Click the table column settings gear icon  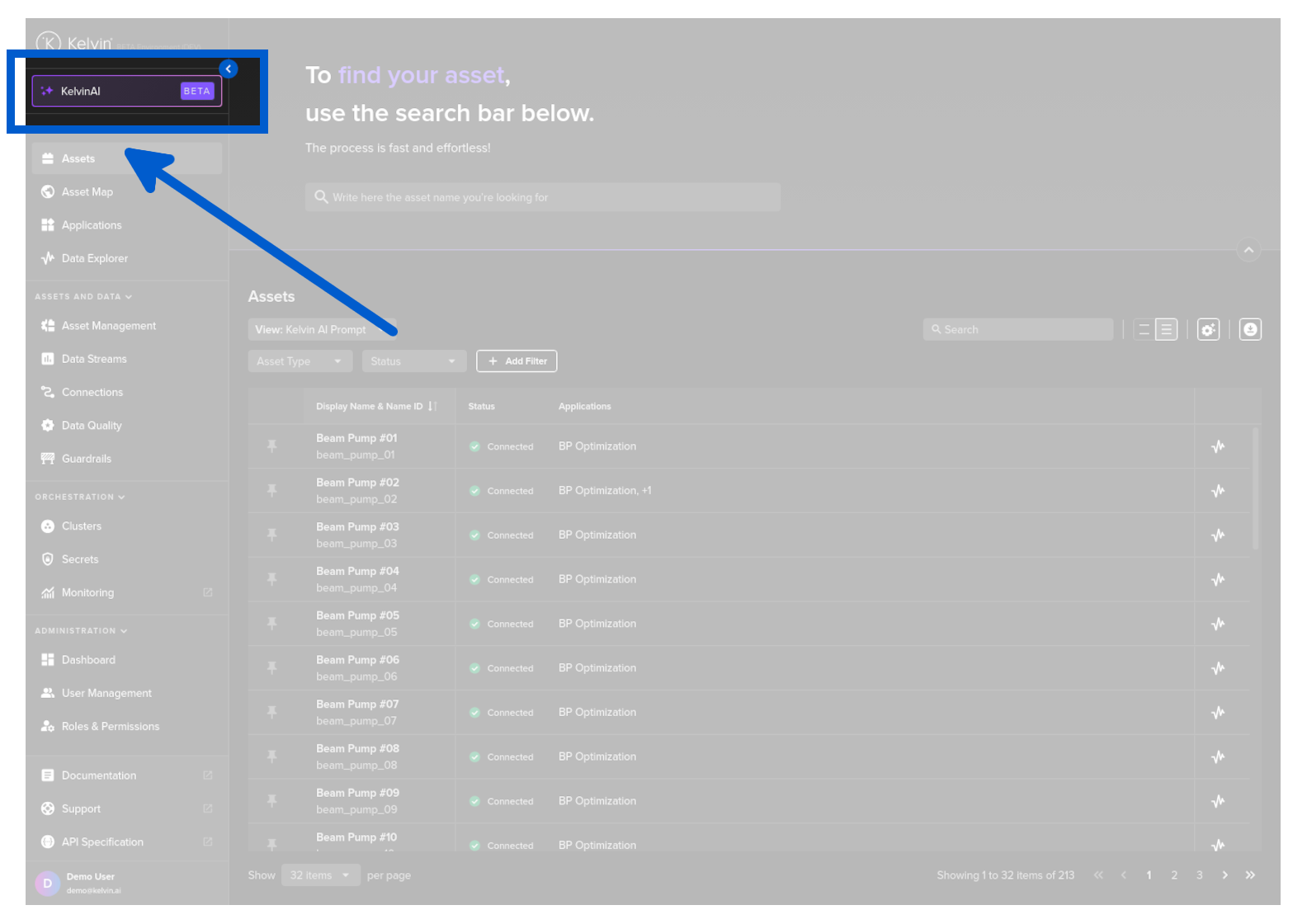pos(1208,330)
